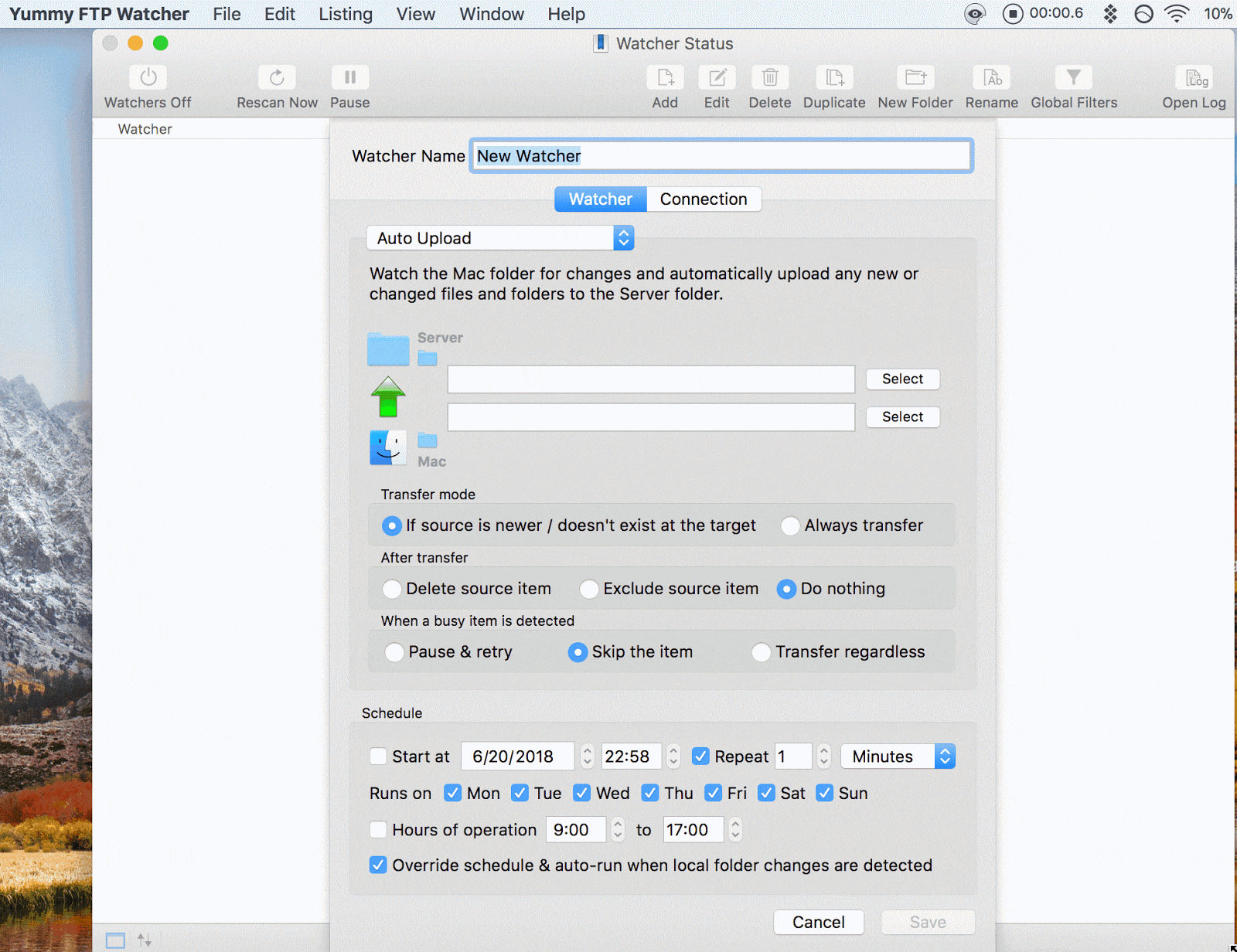The image size is (1237, 952).
Task: Click the Rename toolbar icon
Action: 992,77
